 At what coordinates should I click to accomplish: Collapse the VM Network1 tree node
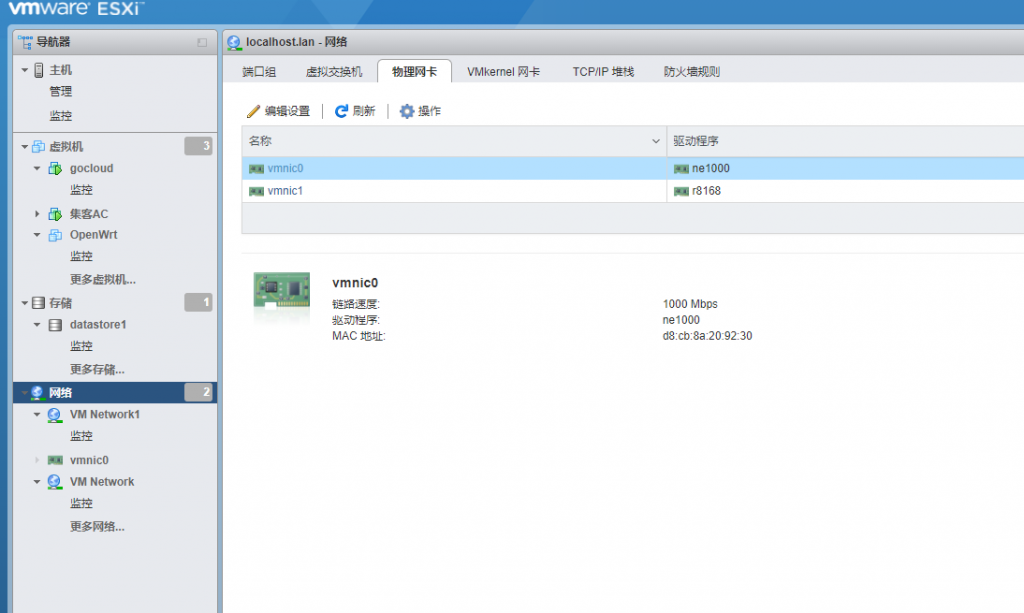pos(37,415)
